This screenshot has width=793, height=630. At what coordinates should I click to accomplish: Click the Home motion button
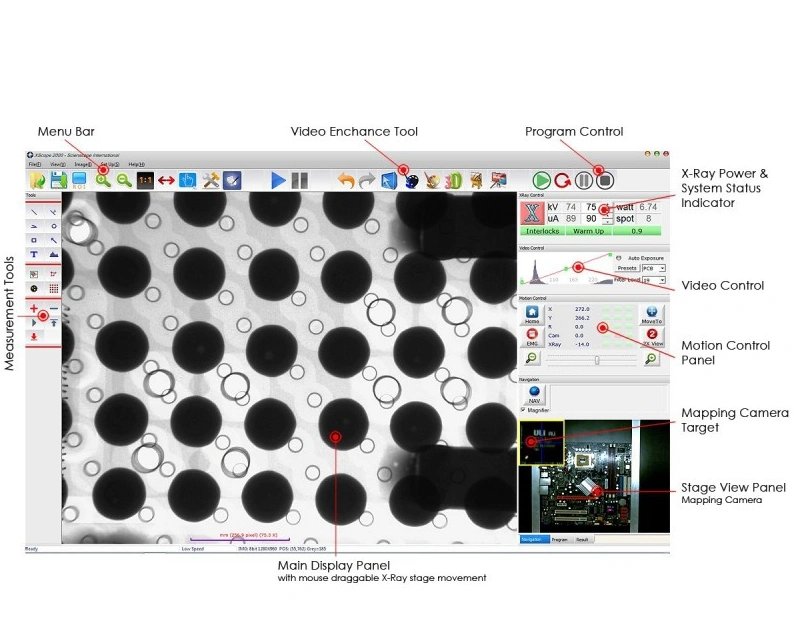[x=532, y=314]
